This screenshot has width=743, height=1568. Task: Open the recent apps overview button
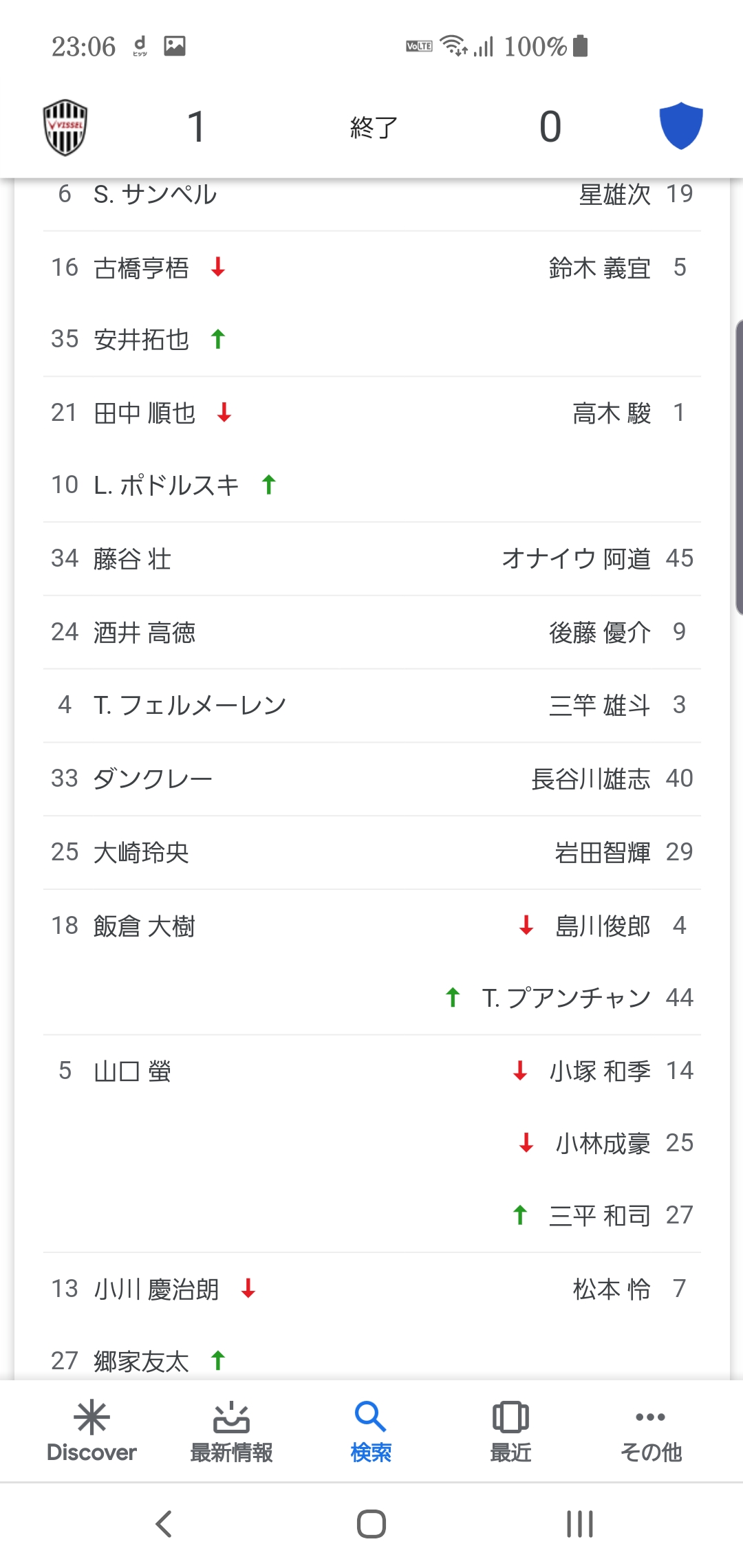coord(580,1524)
